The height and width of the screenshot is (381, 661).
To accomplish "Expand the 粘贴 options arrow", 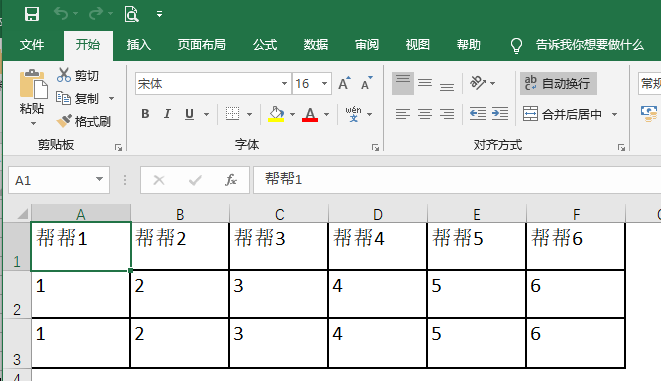I will (x=33, y=123).
